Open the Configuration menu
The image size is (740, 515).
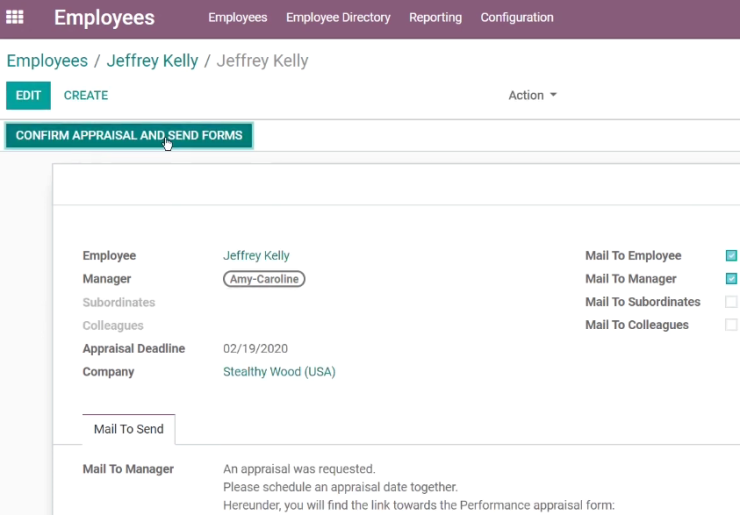tap(517, 17)
